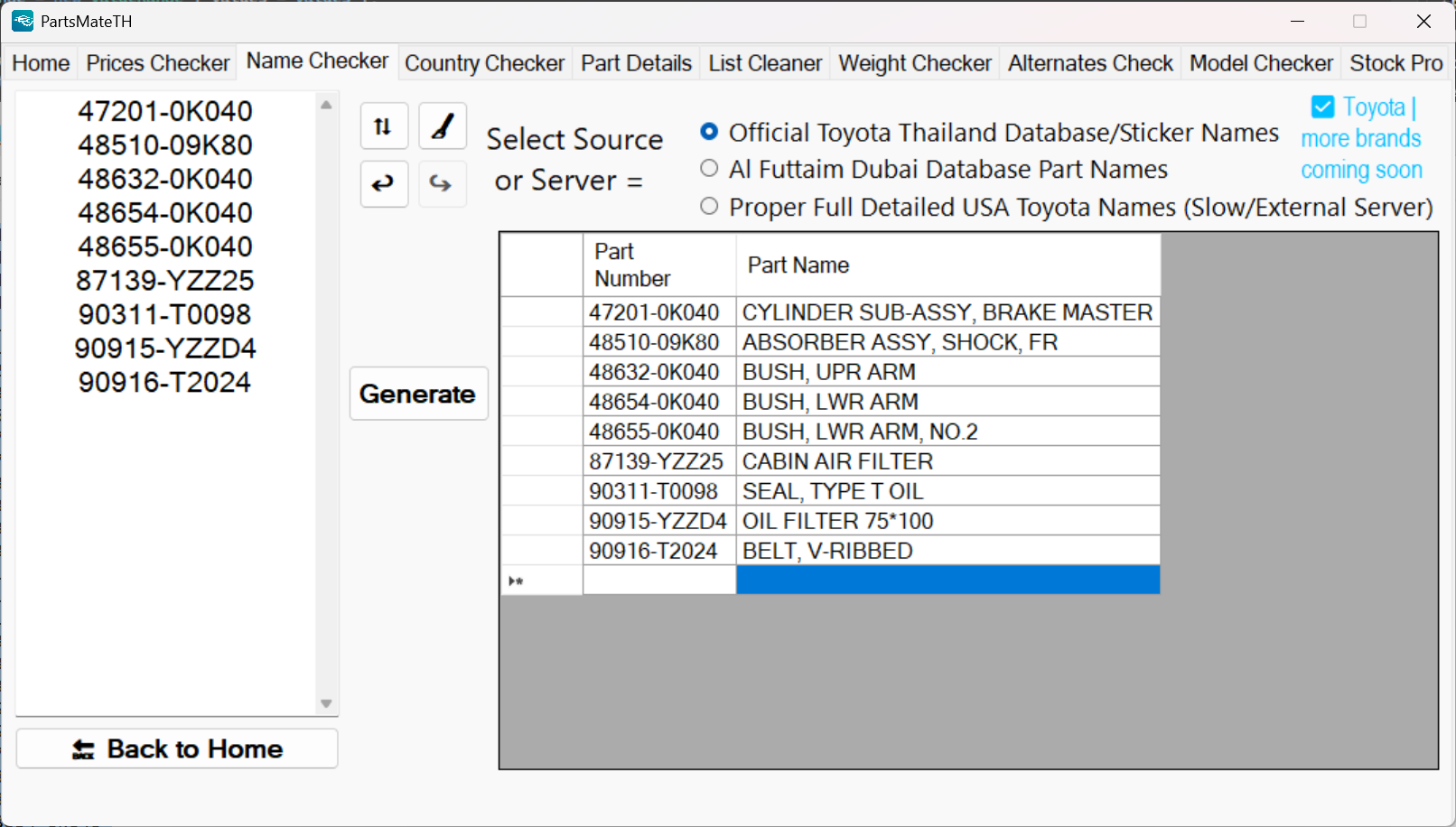
Task: Uncheck the Toyota brand checkbox
Action: 1322,107
